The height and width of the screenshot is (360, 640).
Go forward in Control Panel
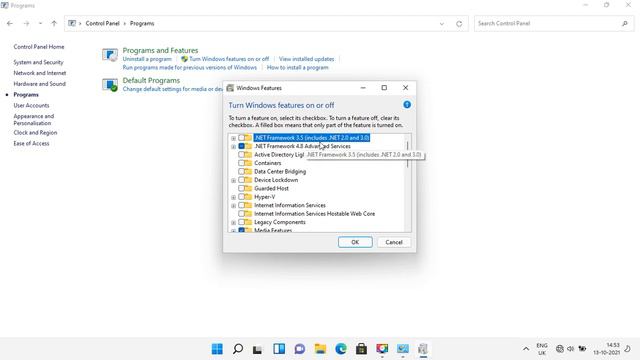click(x=26, y=24)
